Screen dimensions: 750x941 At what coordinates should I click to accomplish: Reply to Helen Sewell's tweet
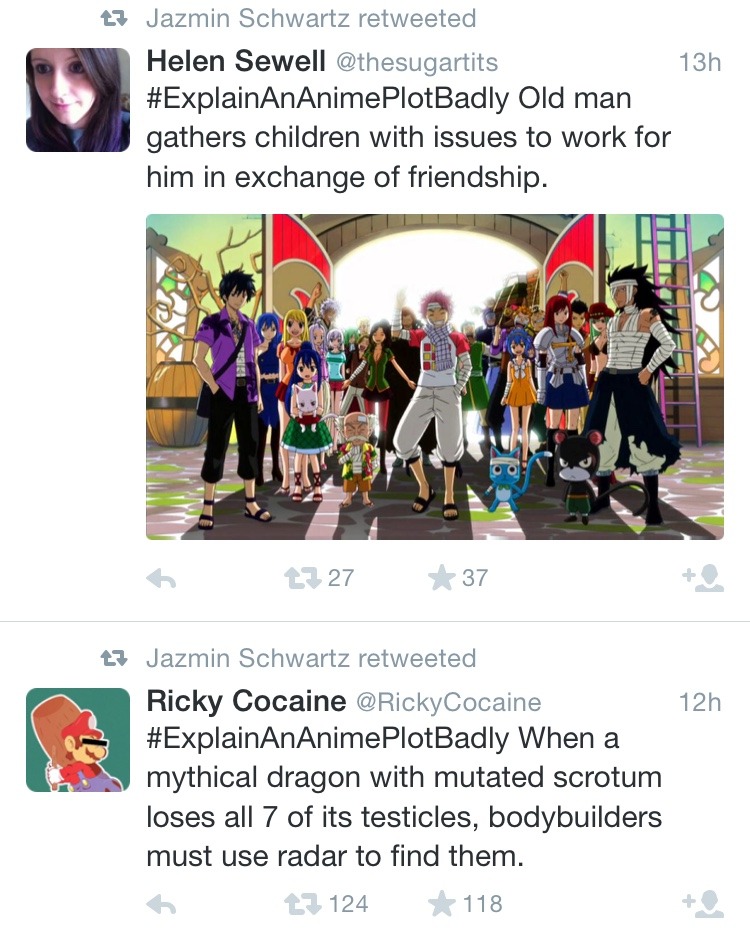[161, 579]
